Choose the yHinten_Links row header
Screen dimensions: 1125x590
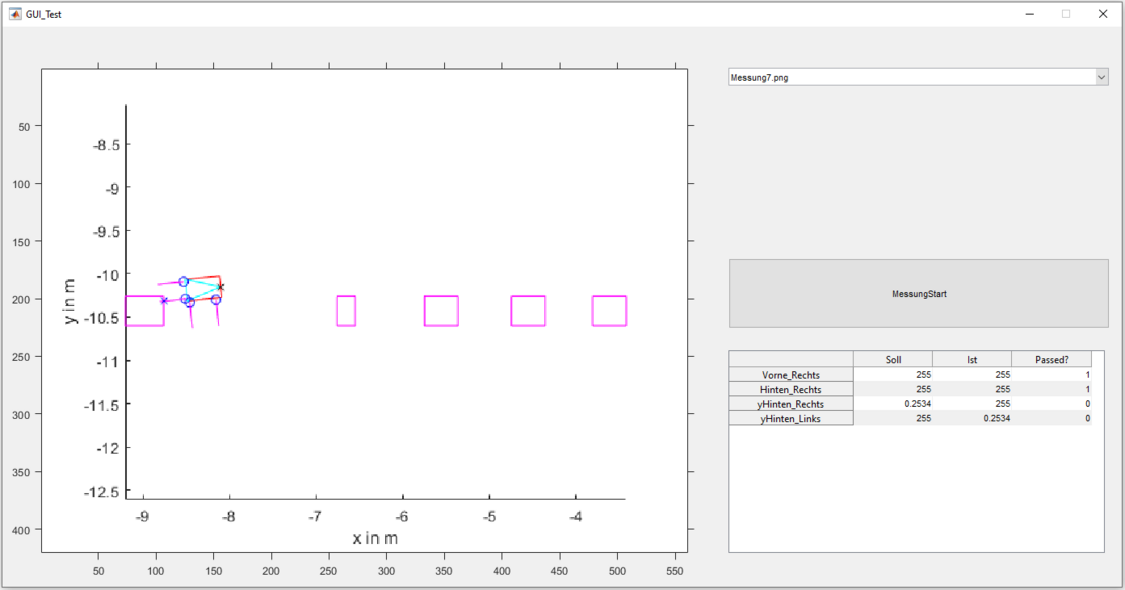tap(790, 418)
